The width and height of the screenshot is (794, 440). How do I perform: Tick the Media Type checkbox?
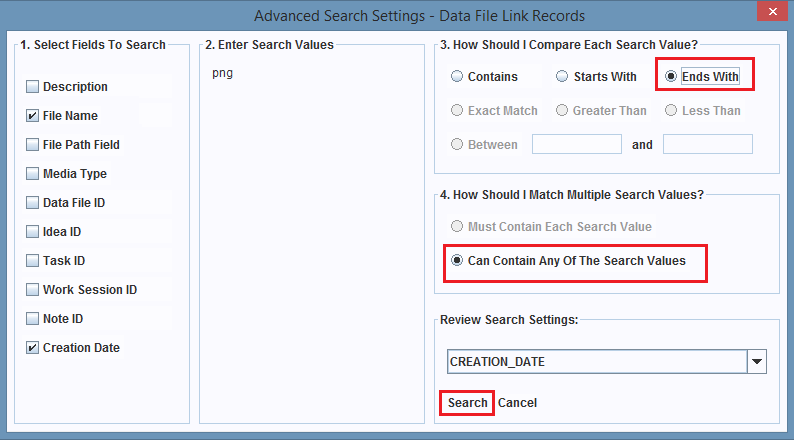(x=33, y=174)
